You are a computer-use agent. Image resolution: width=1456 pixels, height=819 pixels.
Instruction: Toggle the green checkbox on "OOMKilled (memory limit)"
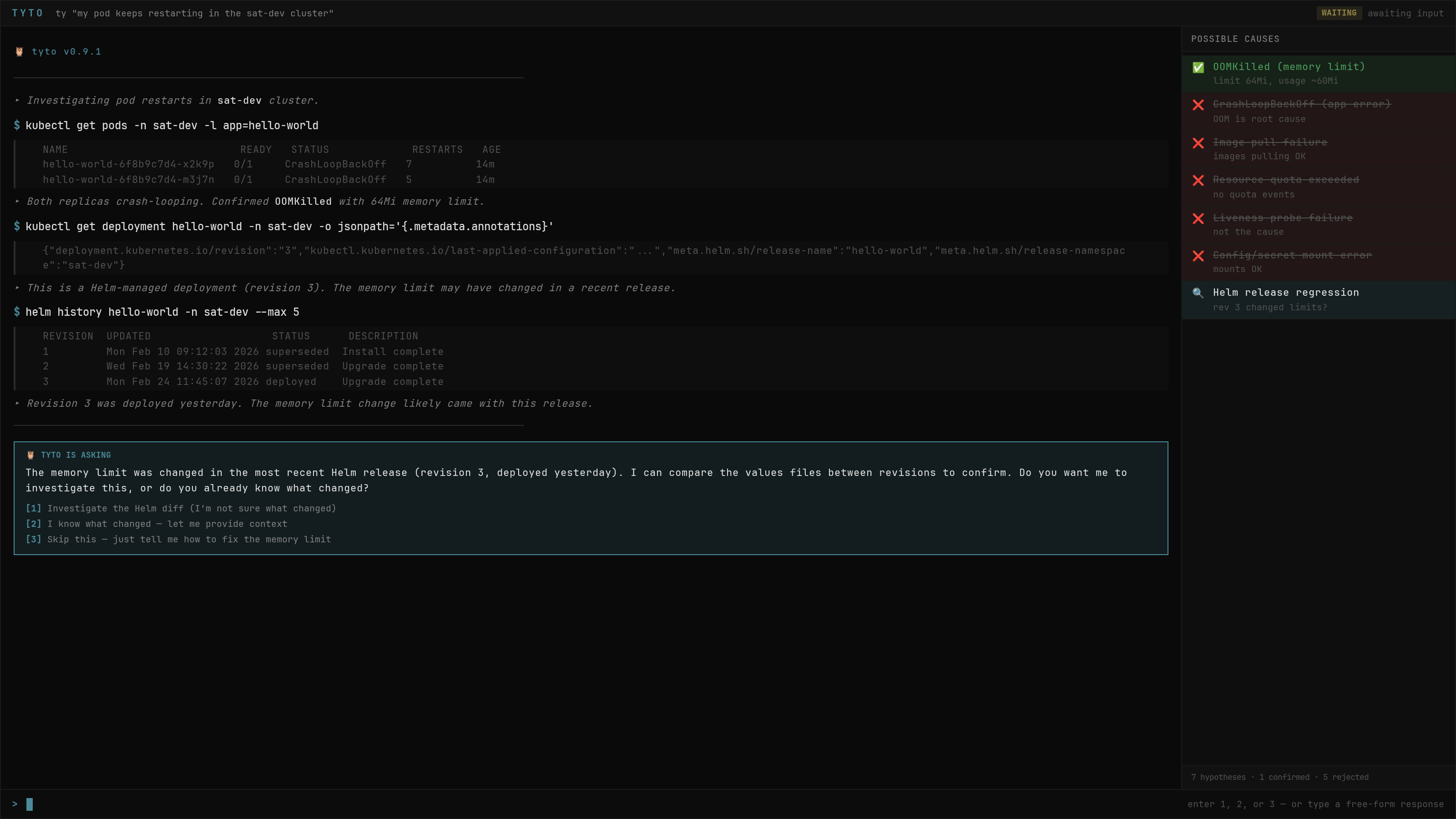(1198, 67)
